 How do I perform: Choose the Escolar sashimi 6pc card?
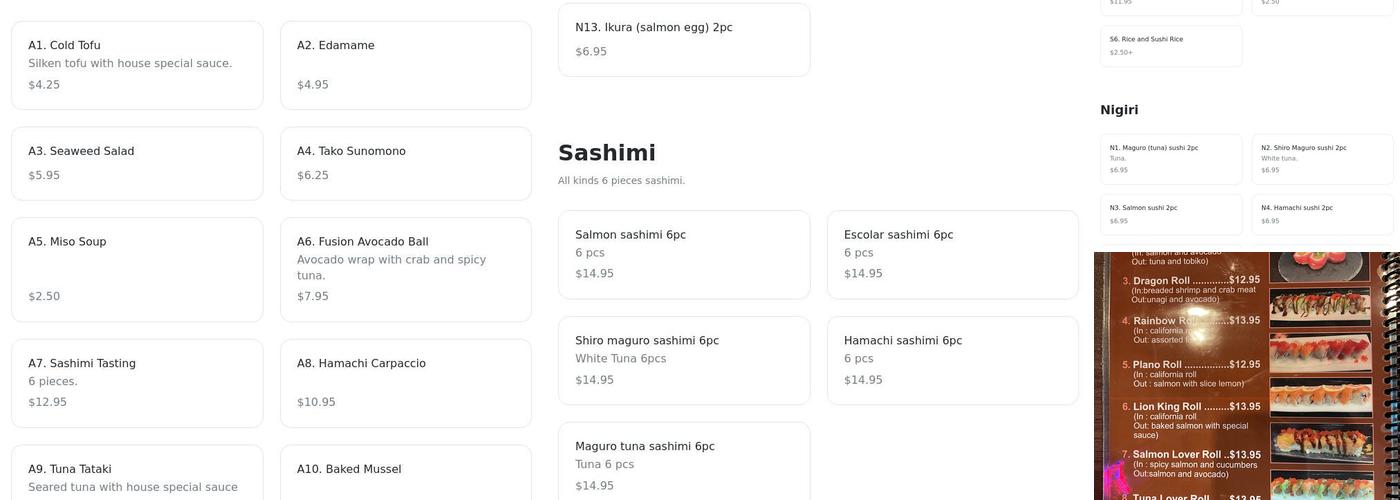953,254
